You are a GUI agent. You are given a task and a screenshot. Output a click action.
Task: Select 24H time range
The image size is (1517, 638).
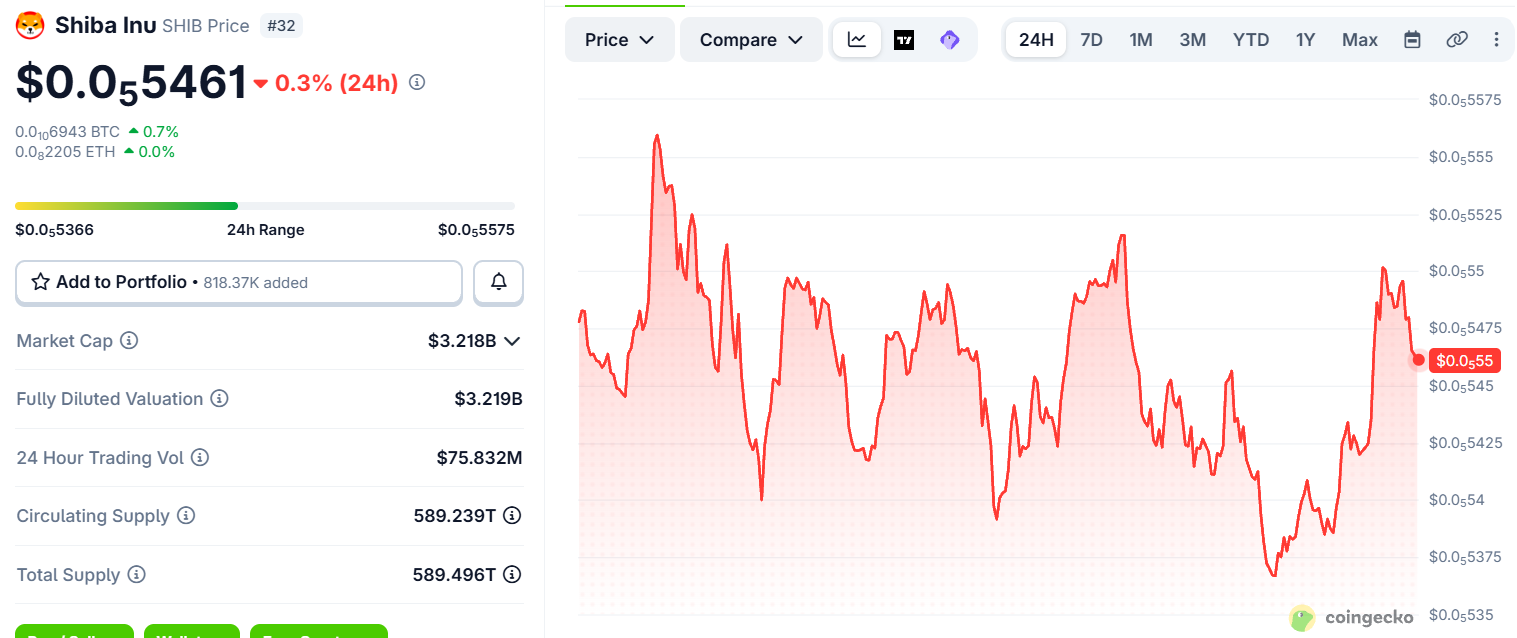(1036, 40)
